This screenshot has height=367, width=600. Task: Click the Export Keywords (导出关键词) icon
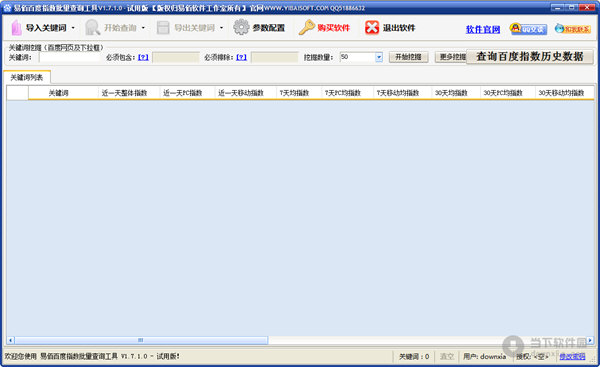(x=163, y=28)
